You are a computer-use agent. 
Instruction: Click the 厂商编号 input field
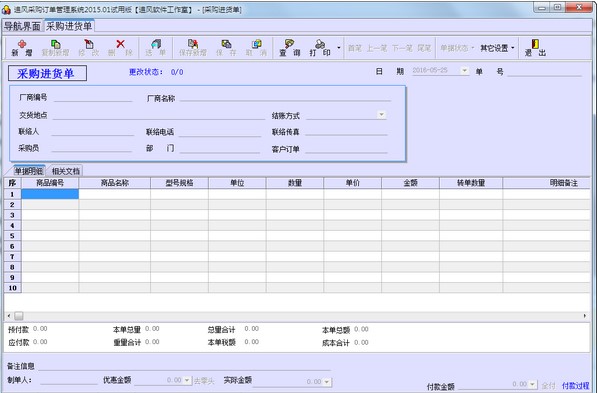93,98
